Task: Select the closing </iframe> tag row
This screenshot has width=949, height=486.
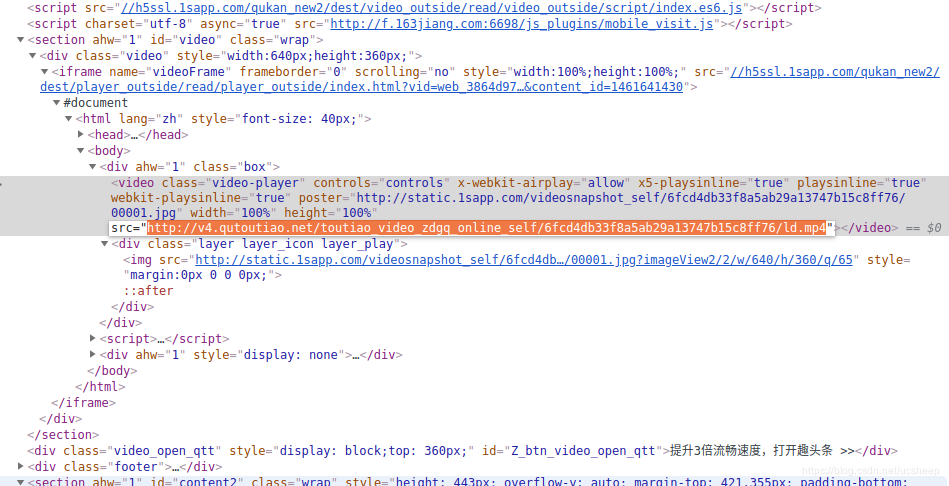Action: pyautogui.click(x=83, y=402)
